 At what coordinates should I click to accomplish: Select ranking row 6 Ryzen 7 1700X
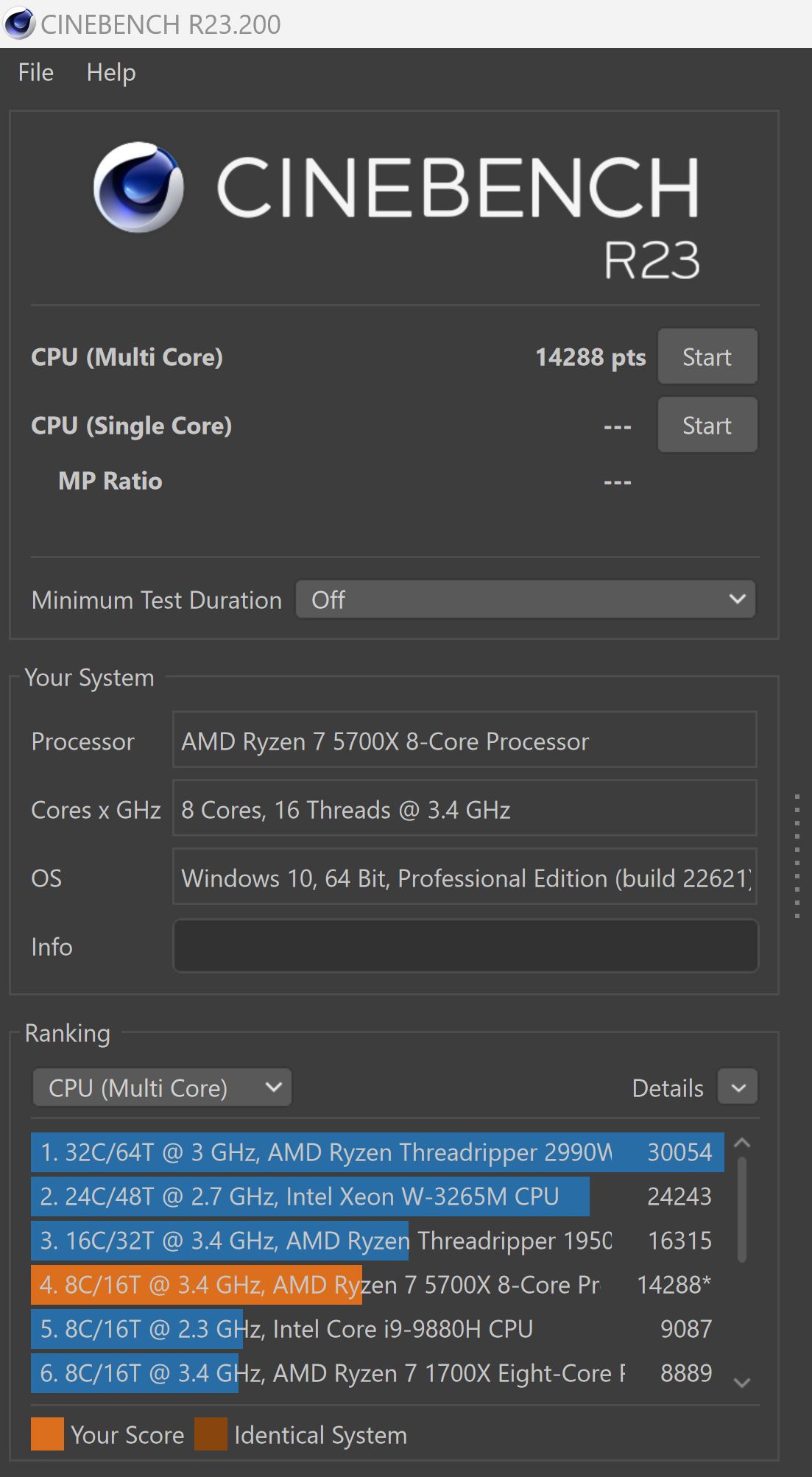377,1373
